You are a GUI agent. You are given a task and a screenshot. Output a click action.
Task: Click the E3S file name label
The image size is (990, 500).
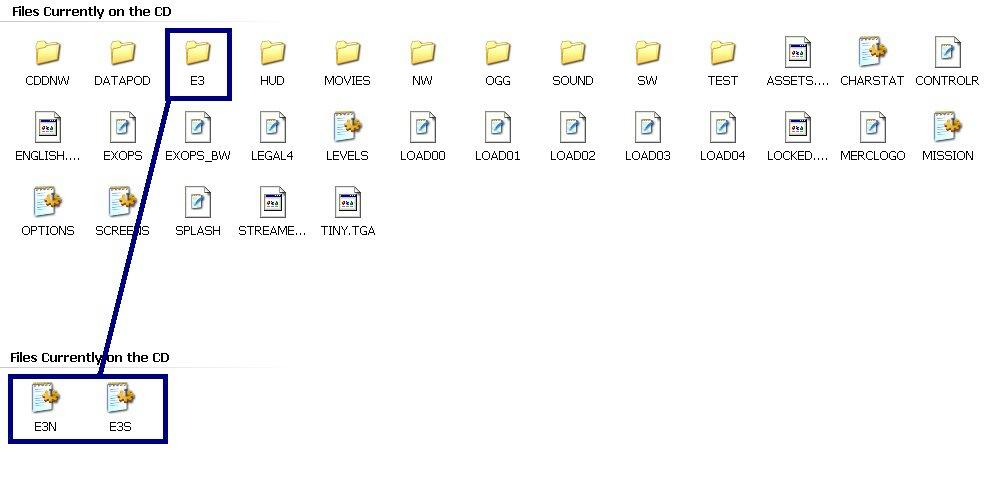pos(120,427)
